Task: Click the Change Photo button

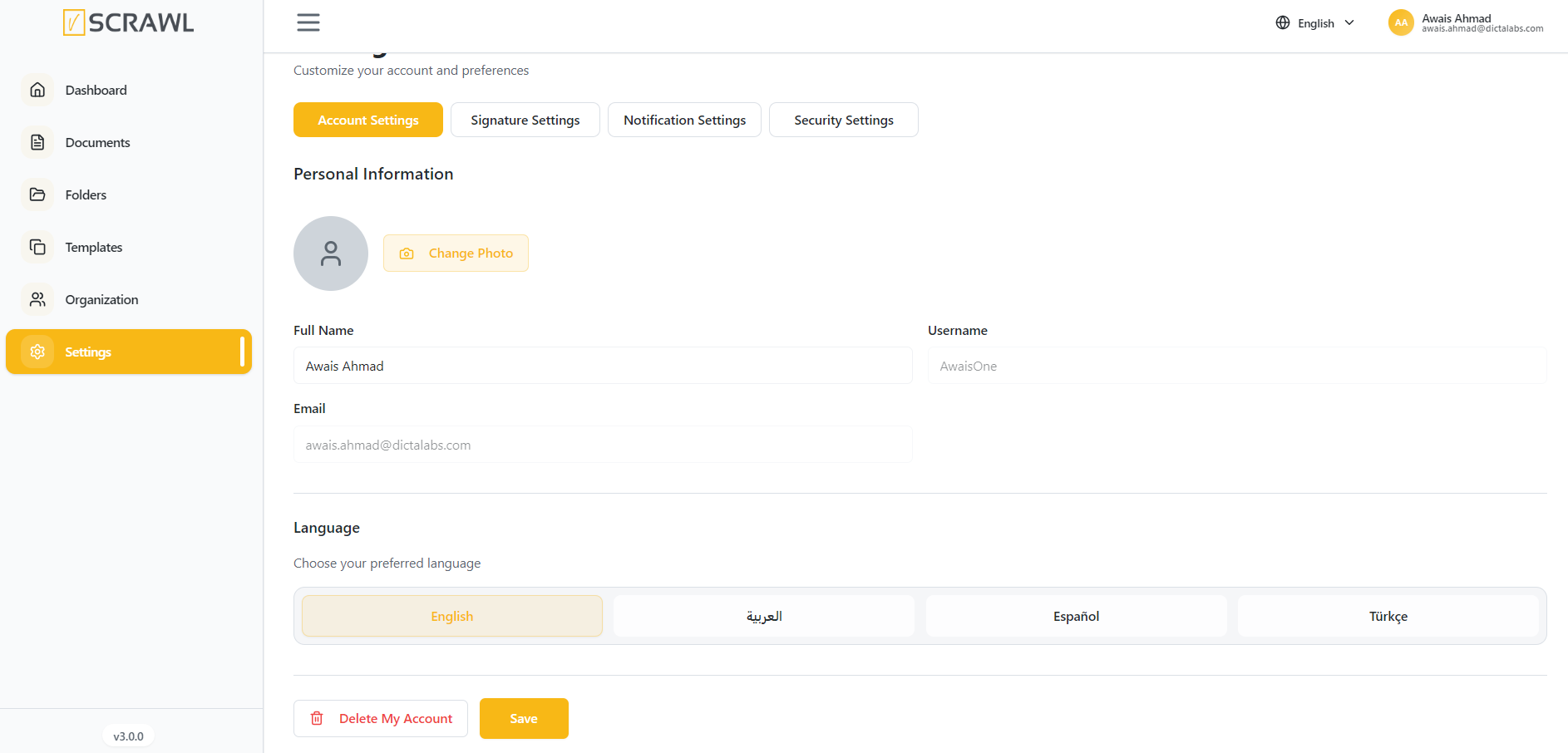Action: [456, 253]
